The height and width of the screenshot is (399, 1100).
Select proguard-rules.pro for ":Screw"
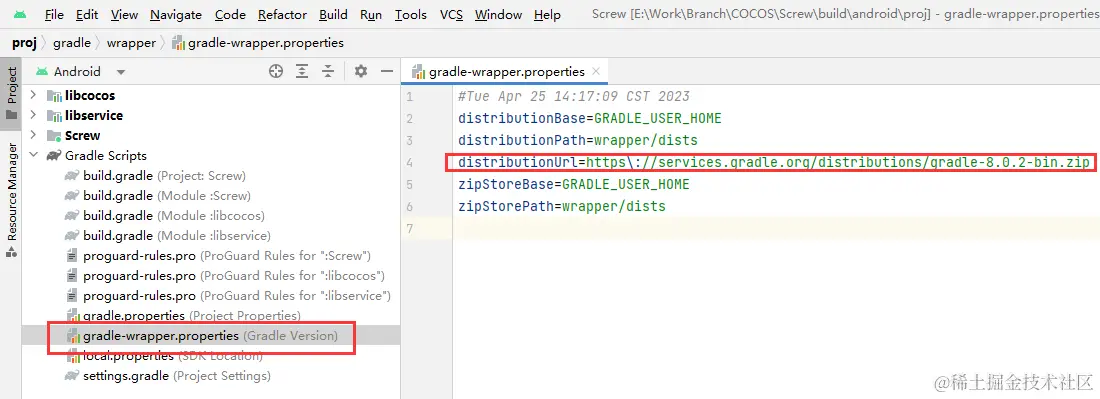pyautogui.click(x=227, y=256)
